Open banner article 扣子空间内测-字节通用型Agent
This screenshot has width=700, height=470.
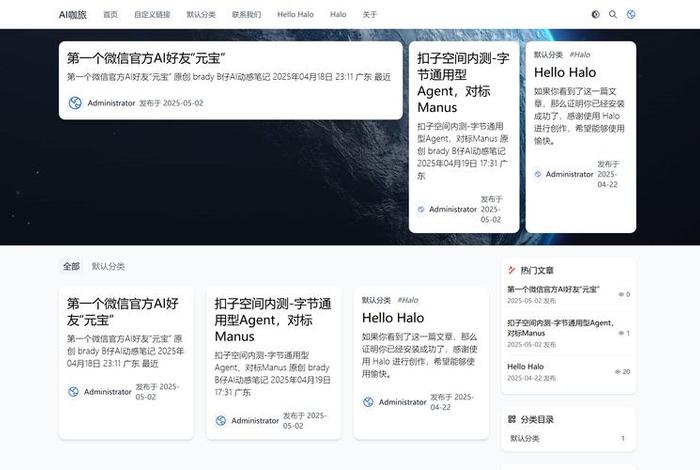point(463,83)
